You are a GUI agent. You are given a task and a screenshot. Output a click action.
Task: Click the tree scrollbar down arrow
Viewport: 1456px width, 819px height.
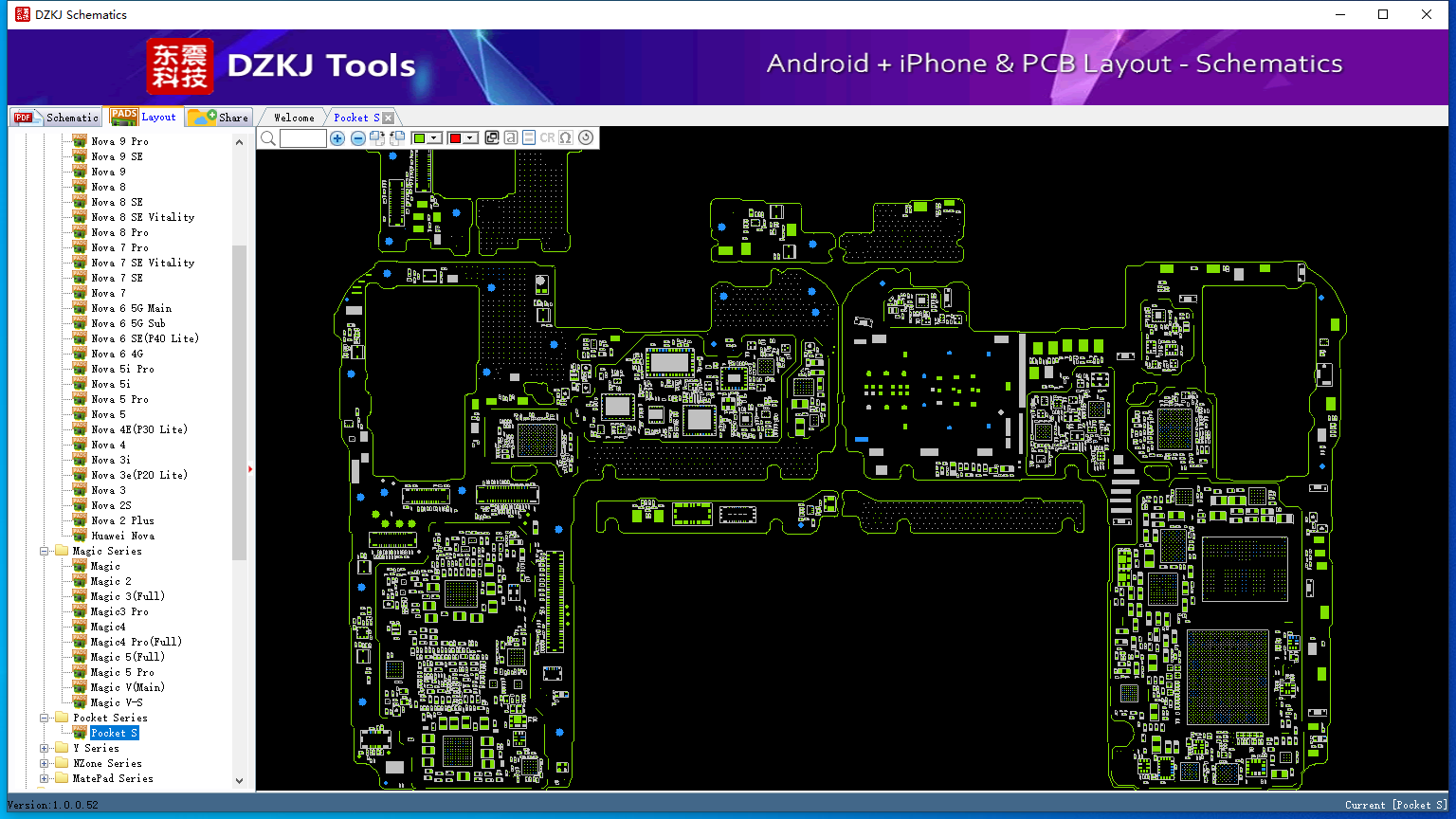click(x=239, y=781)
